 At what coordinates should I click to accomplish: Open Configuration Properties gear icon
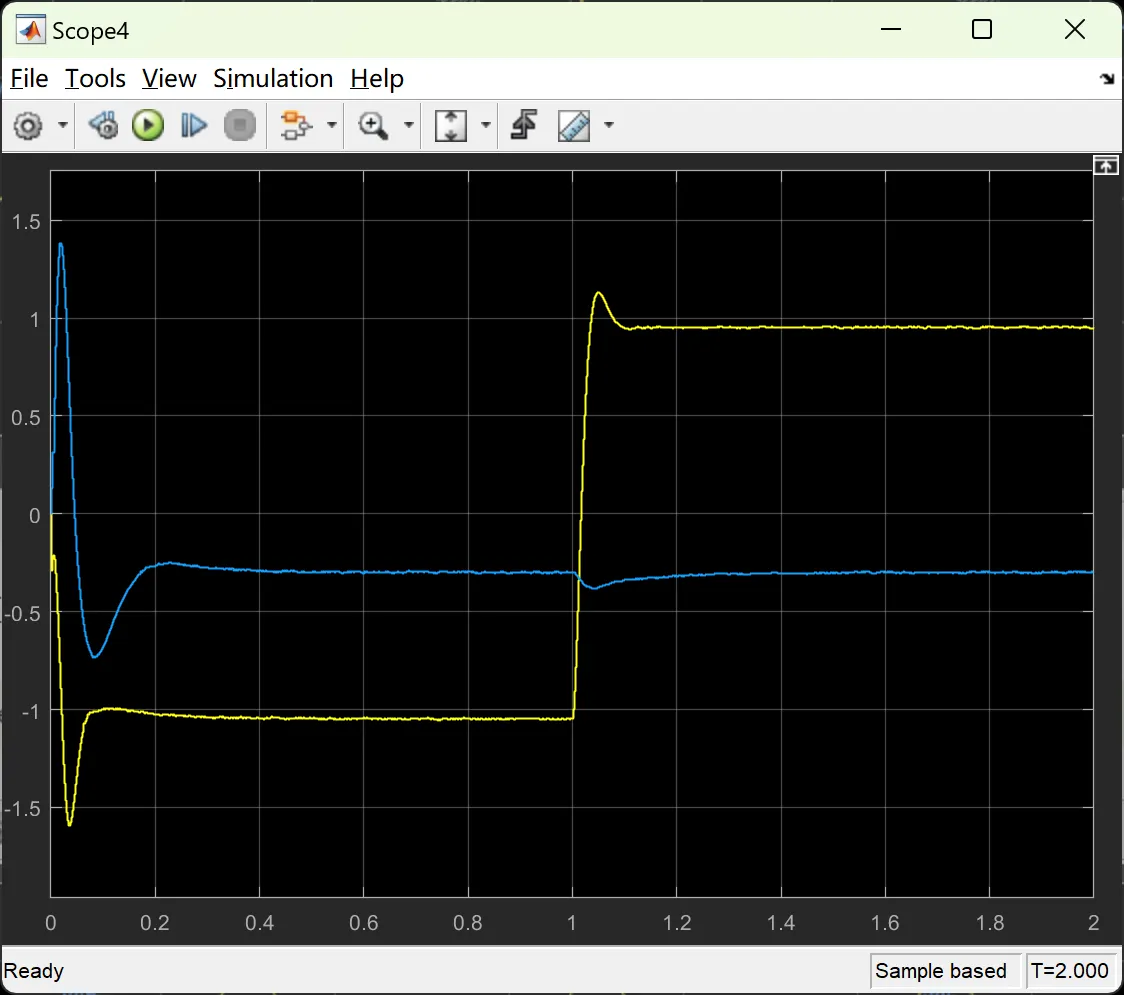(x=28, y=126)
